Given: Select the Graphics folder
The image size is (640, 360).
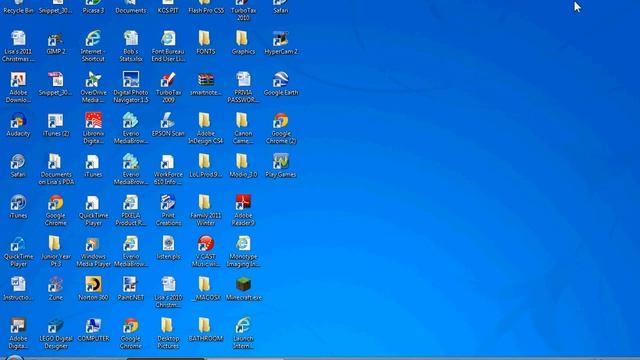Looking at the screenshot, I should tap(243, 42).
